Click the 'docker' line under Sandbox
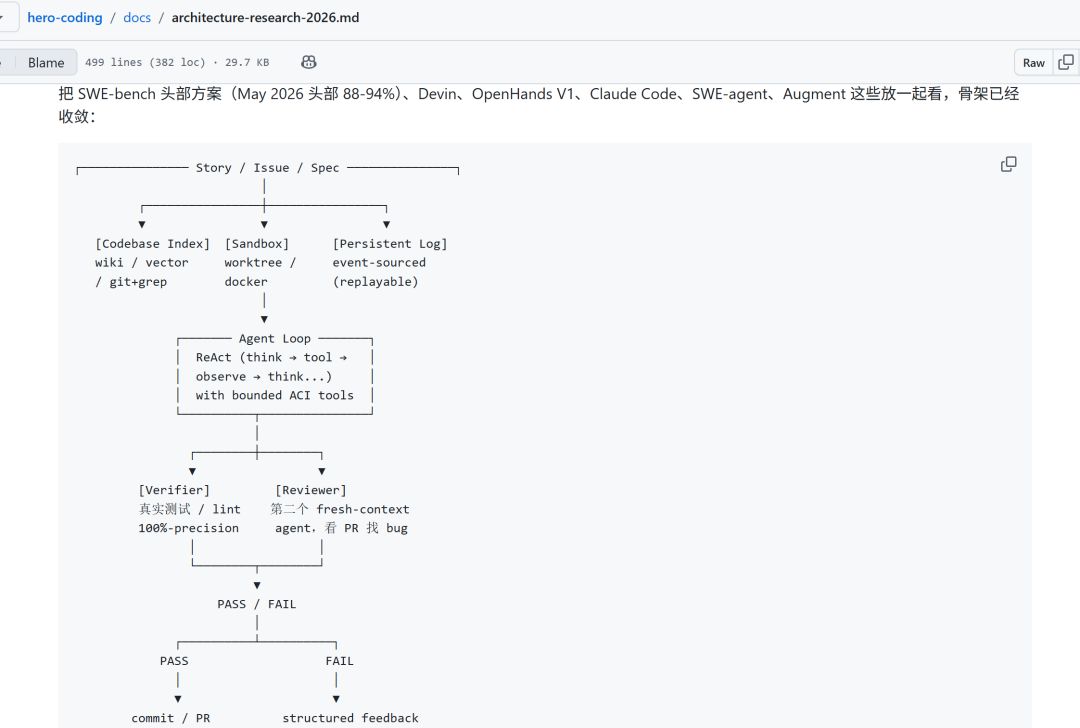 tap(246, 282)
